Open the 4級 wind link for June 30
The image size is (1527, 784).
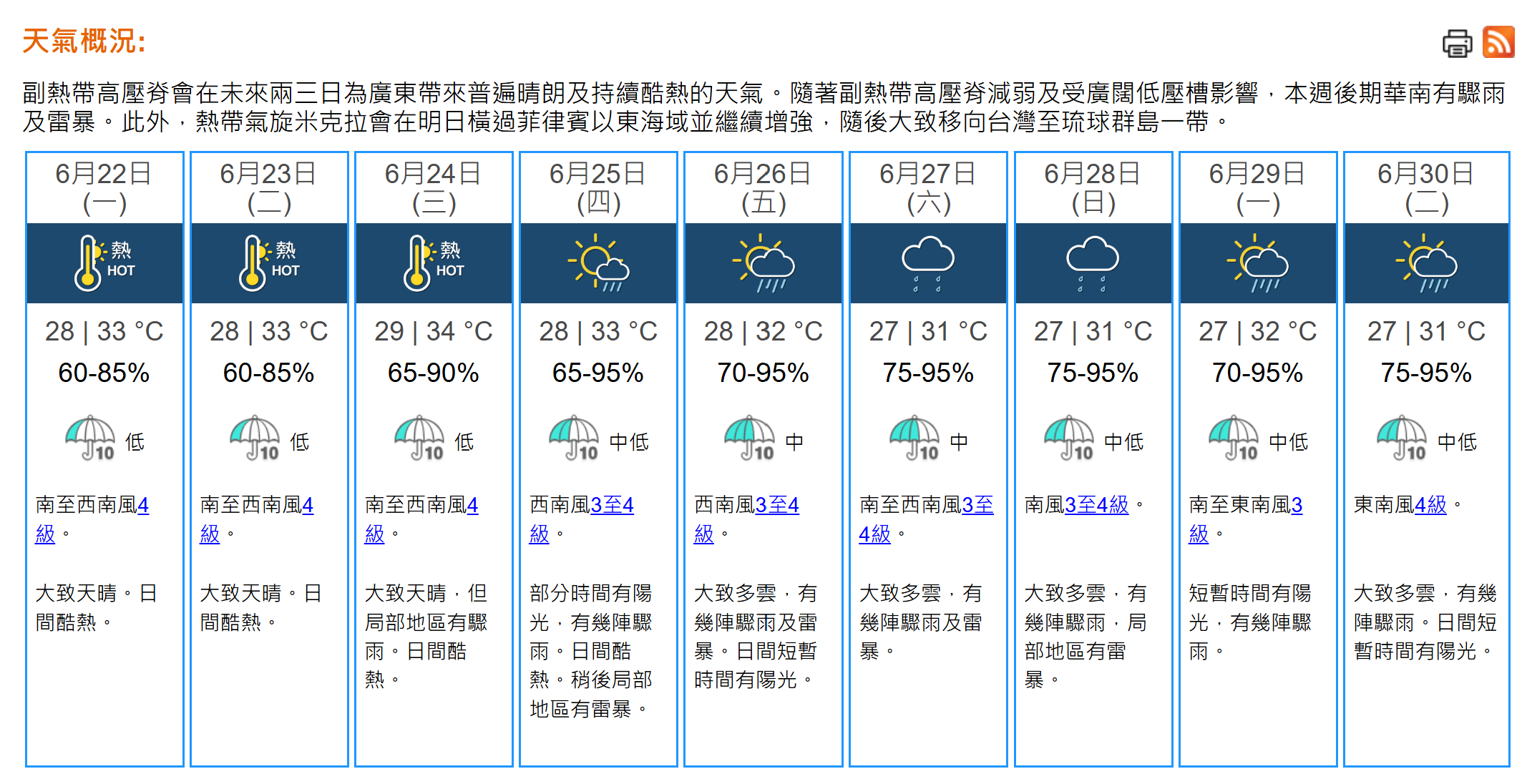click(x=1430, y=505)
